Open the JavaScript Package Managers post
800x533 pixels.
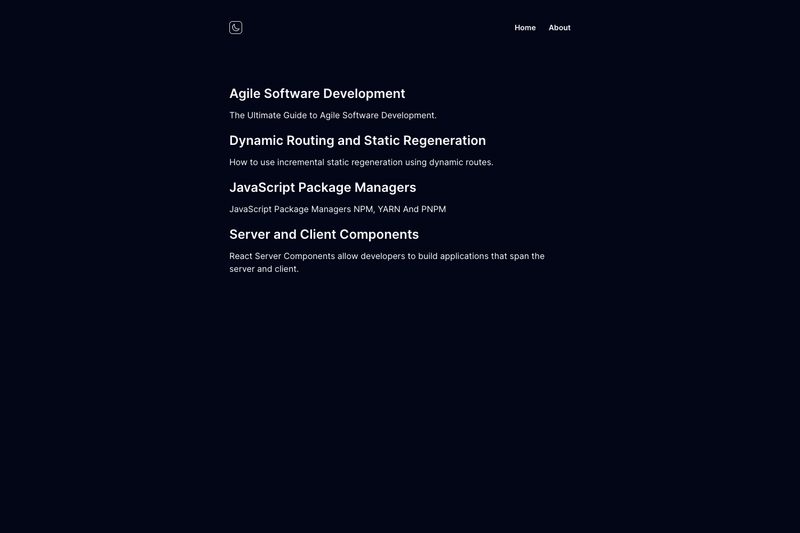pos(322,188)
